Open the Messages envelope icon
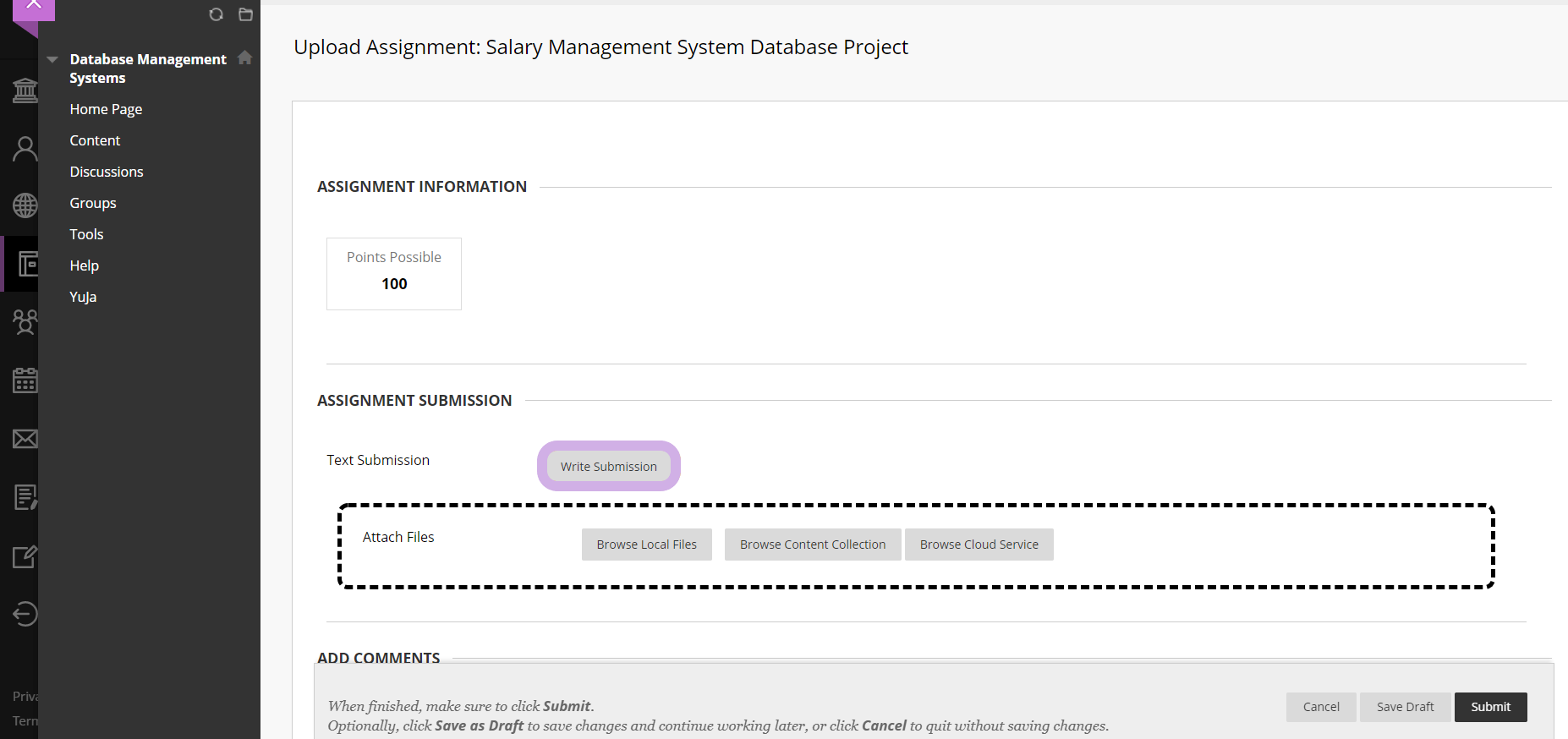This screenshot has width=1568, height=739. click(25, 439)
